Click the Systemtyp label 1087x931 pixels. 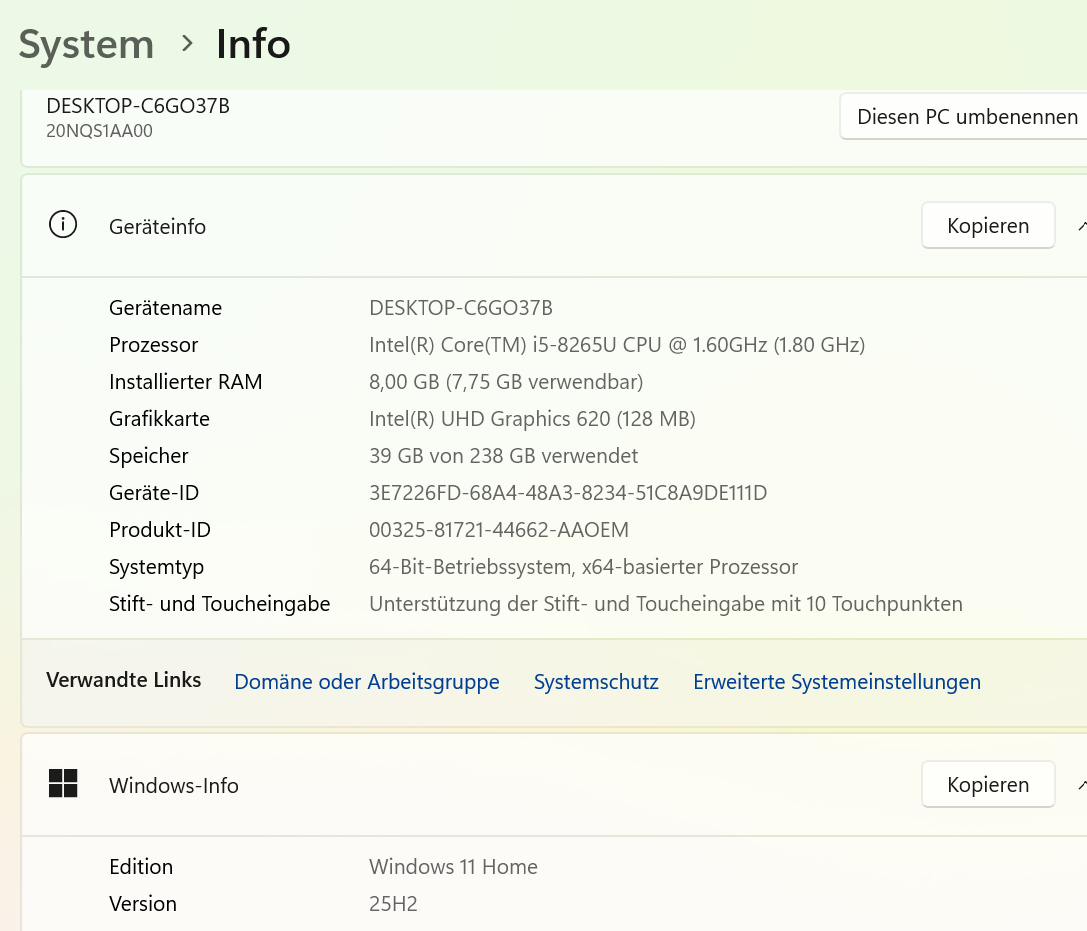click(x=157, y=567)
